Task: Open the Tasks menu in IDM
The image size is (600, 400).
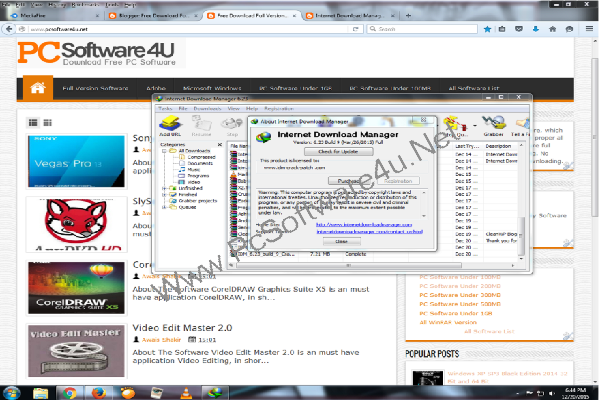Action: 165,109
